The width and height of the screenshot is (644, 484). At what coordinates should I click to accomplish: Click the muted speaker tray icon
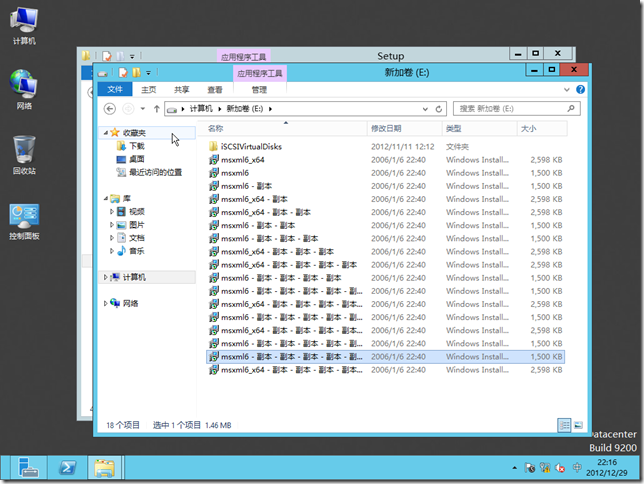coord(560,468)
